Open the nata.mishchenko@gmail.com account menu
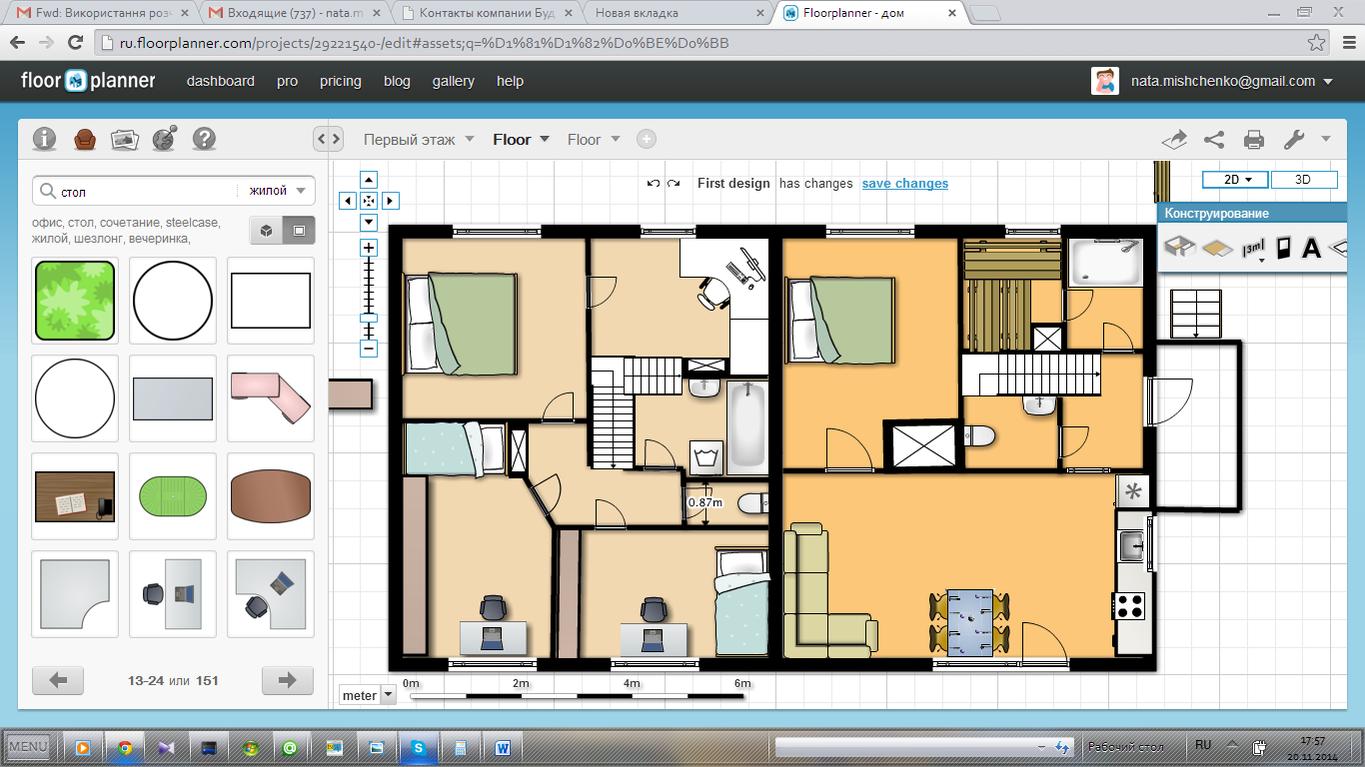This screenshot has width=1365, height=767. coord(1231,81)
